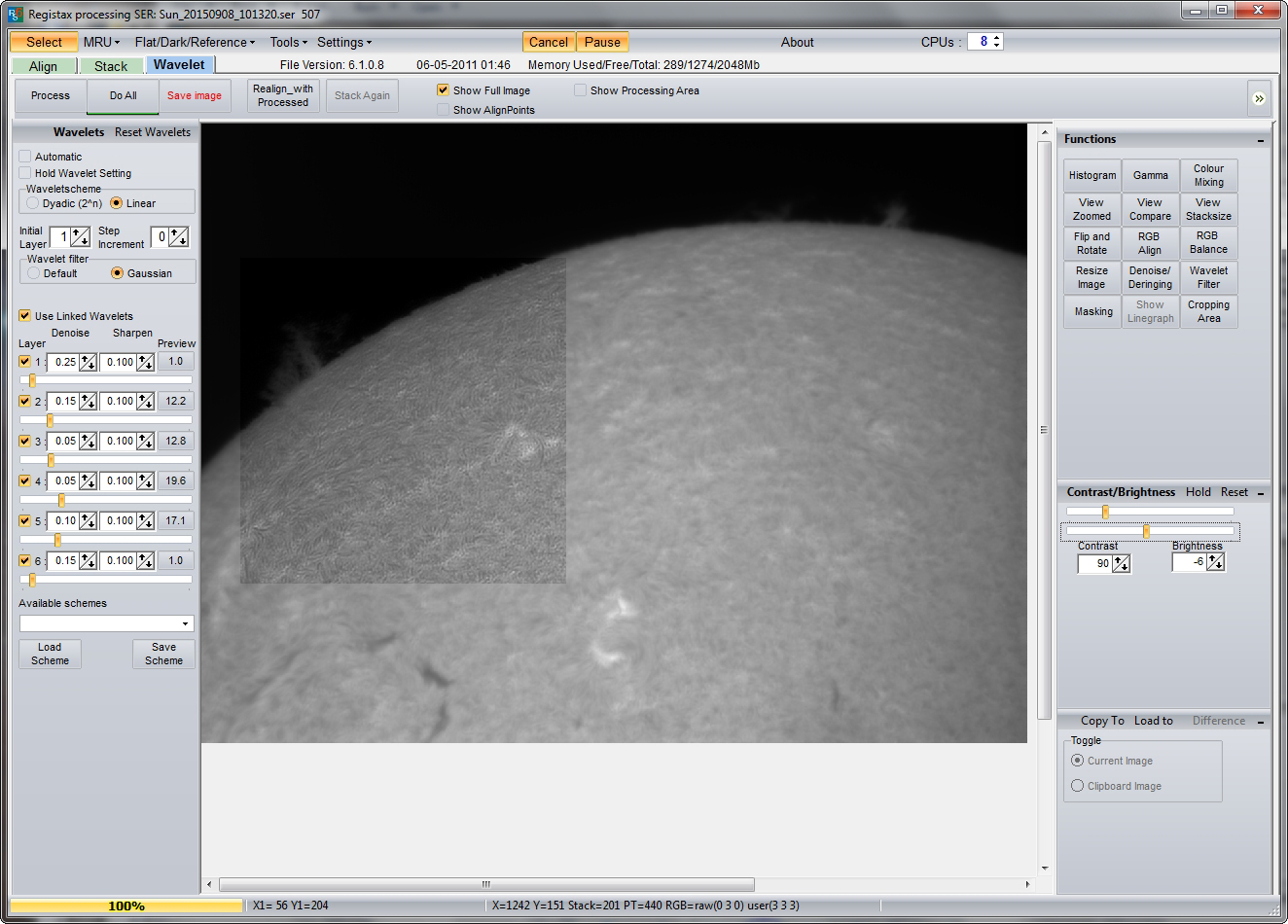Collapse the Copy To panel minus icon

click(1261, 722)
